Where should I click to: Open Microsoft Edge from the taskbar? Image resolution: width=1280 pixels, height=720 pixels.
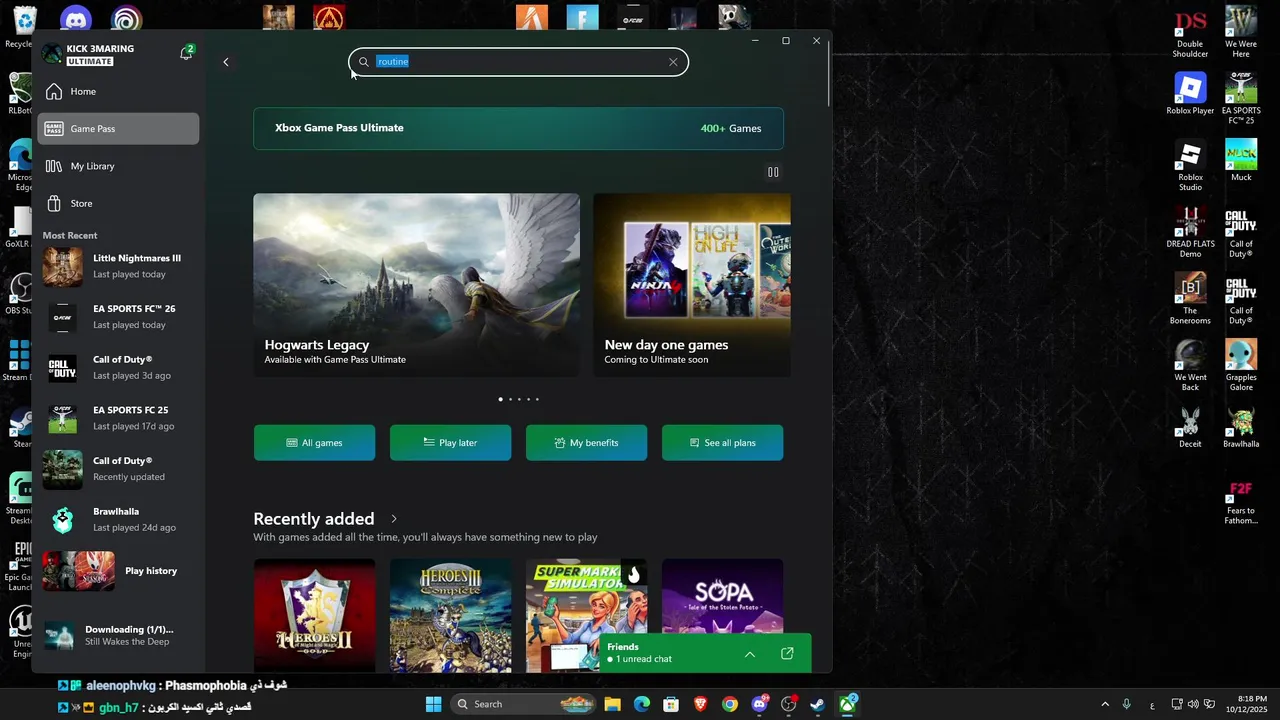point(642,704)
